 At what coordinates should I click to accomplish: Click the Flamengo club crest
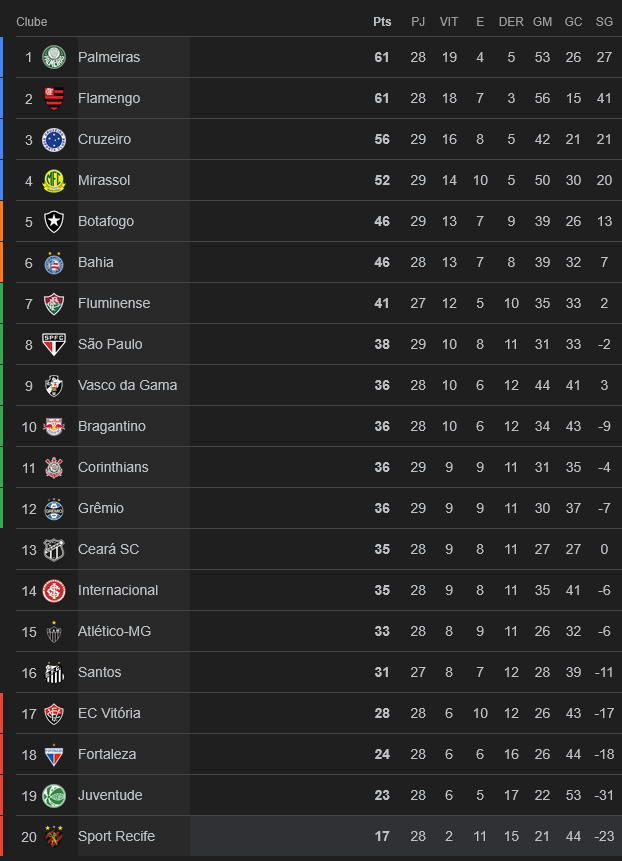click(54, 98)
